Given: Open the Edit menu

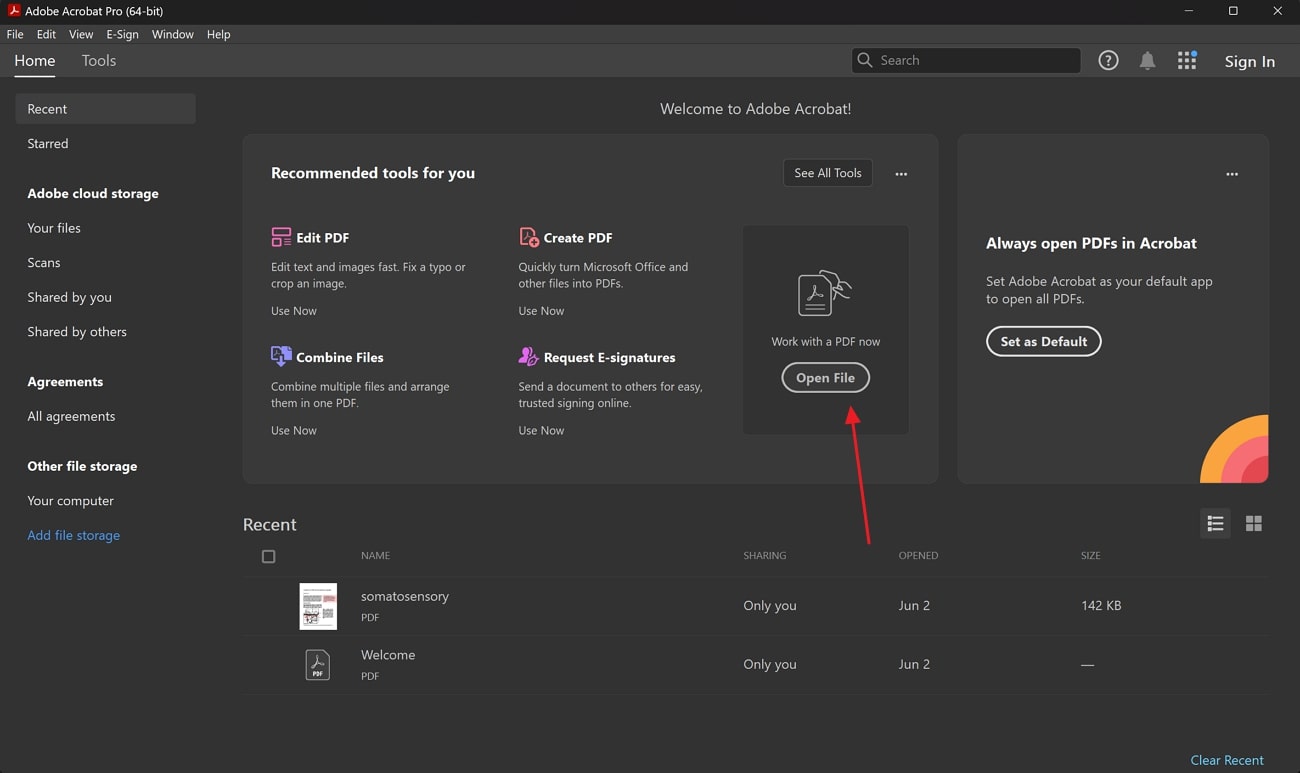Looking at the screenshot, I should coord(46,34).
